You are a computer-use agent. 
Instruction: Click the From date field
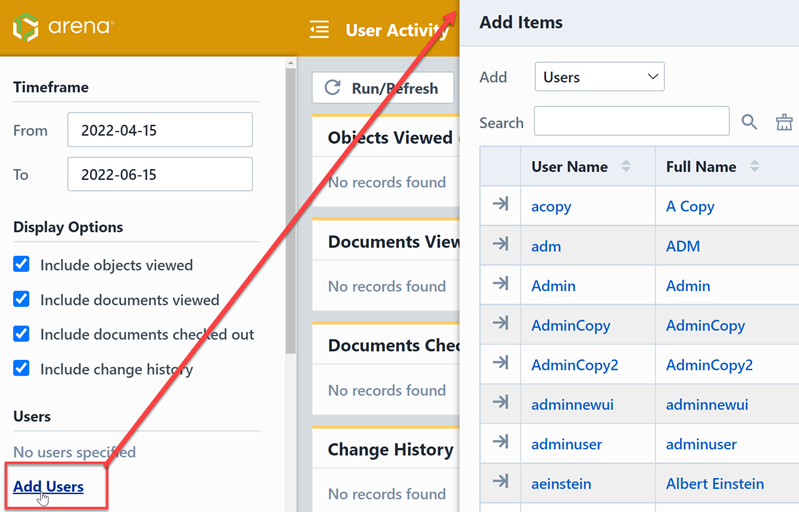(x=160, y=130)
